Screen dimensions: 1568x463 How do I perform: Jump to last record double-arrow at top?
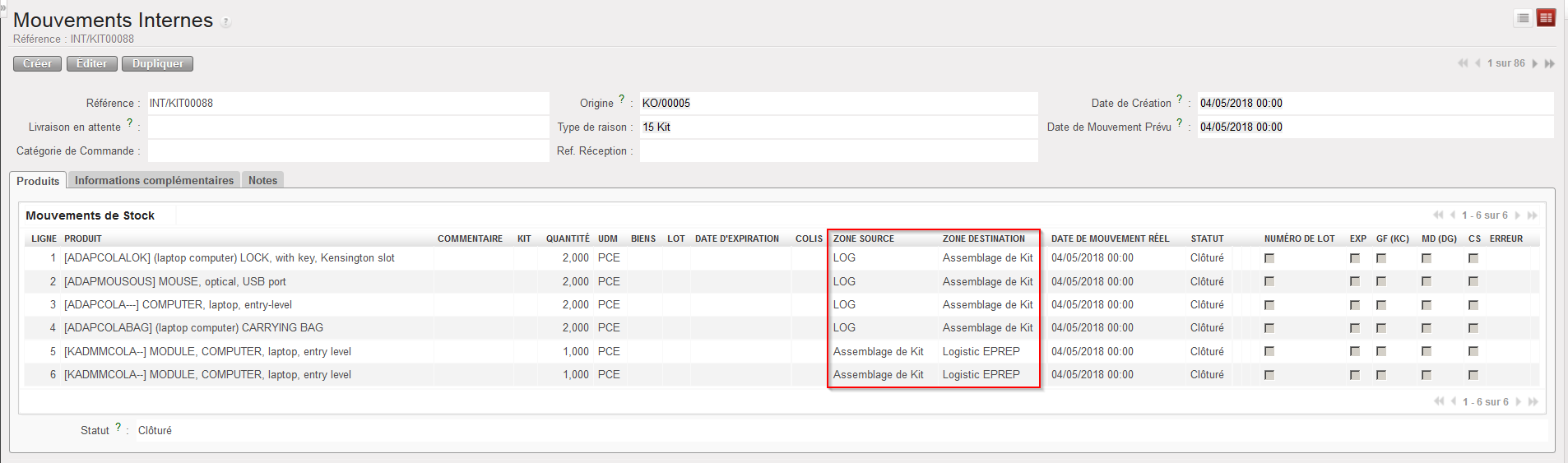click(x=1550, y=63)
